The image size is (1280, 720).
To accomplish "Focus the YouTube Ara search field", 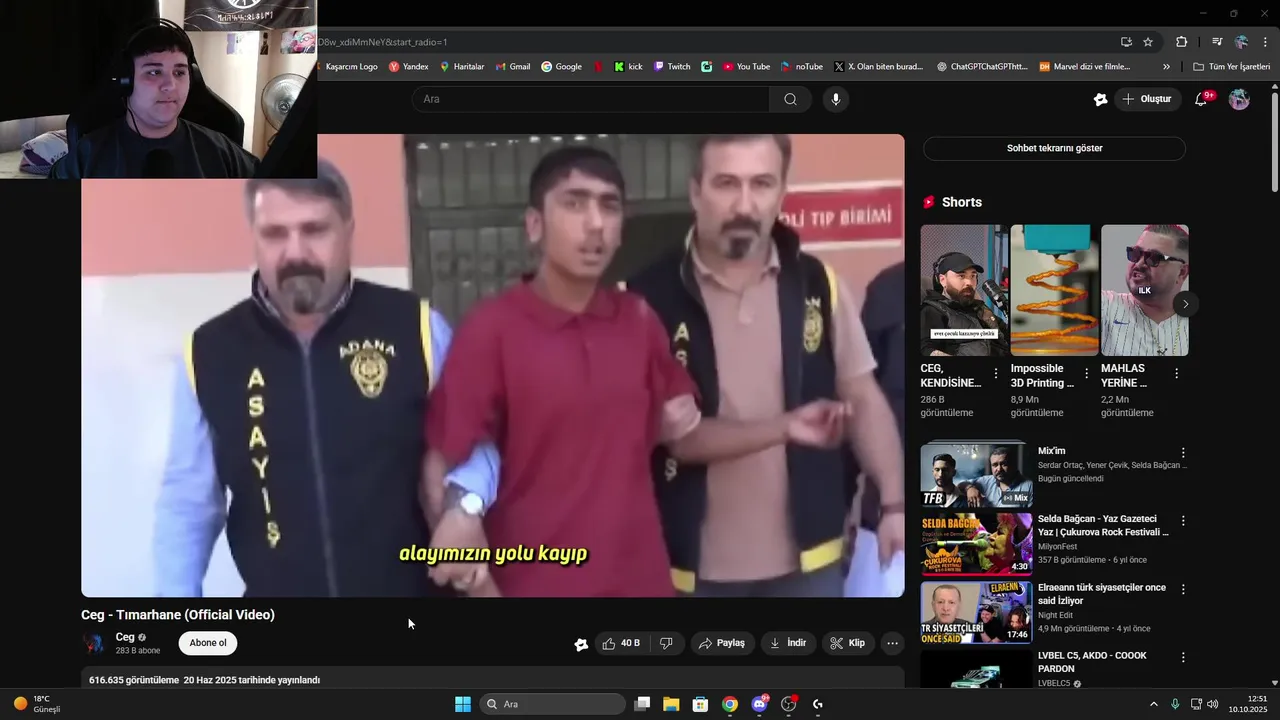I will [590, 99].
